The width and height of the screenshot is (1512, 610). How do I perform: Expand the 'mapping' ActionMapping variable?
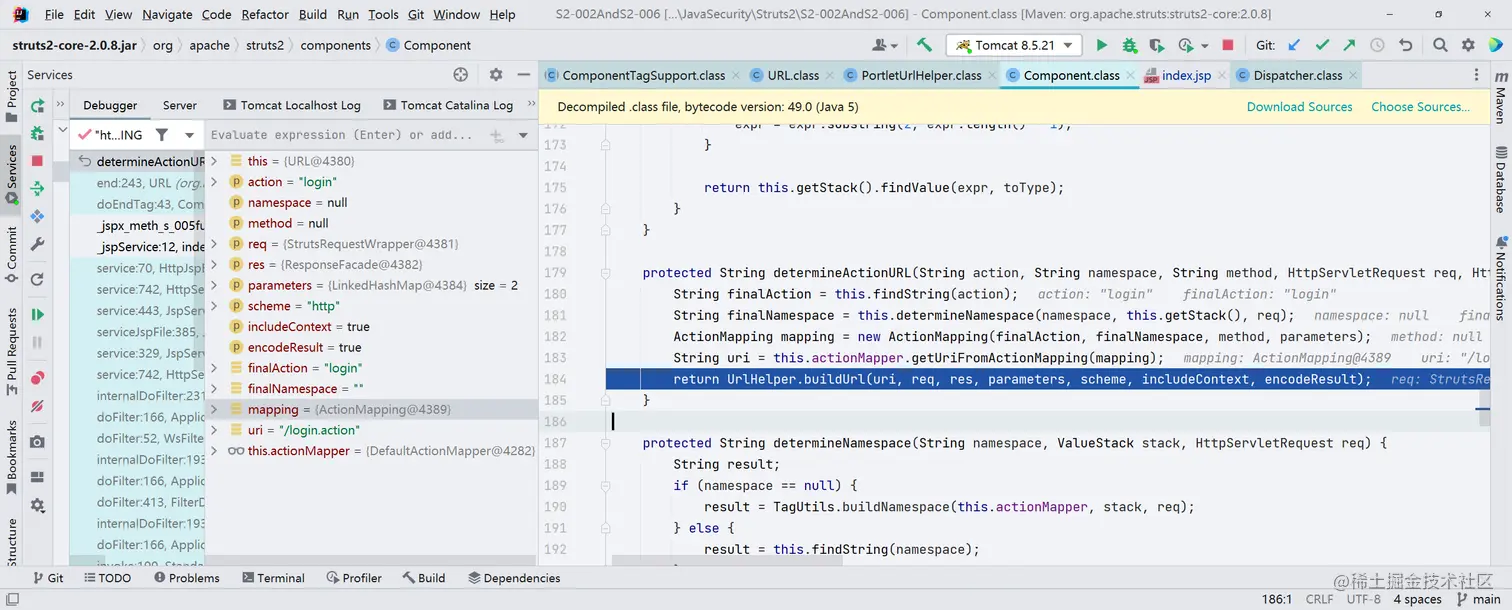pyautogui.click(x=214, y=409)
